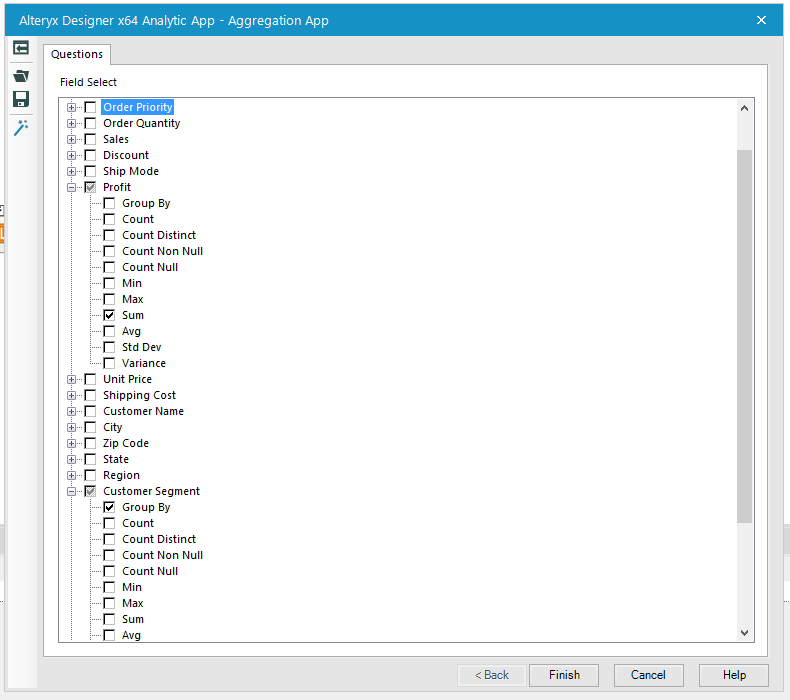Screen dimensions: 790x700
Task: Check Max under Profit
Action: click(x=109, y=299)
